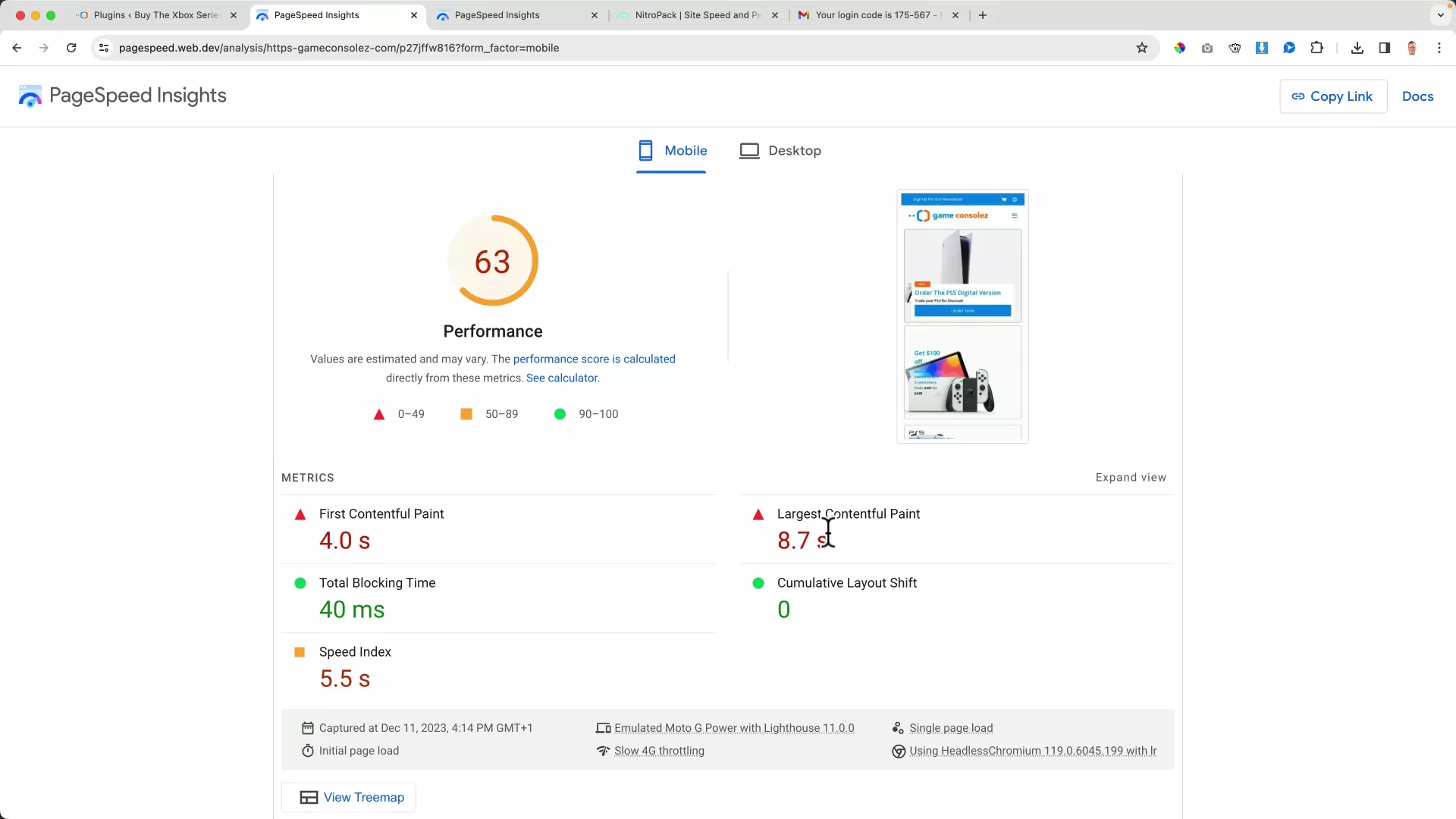Open the screenshot camera extension icon
This screenshot has height=819, width=1456.
1207,48
